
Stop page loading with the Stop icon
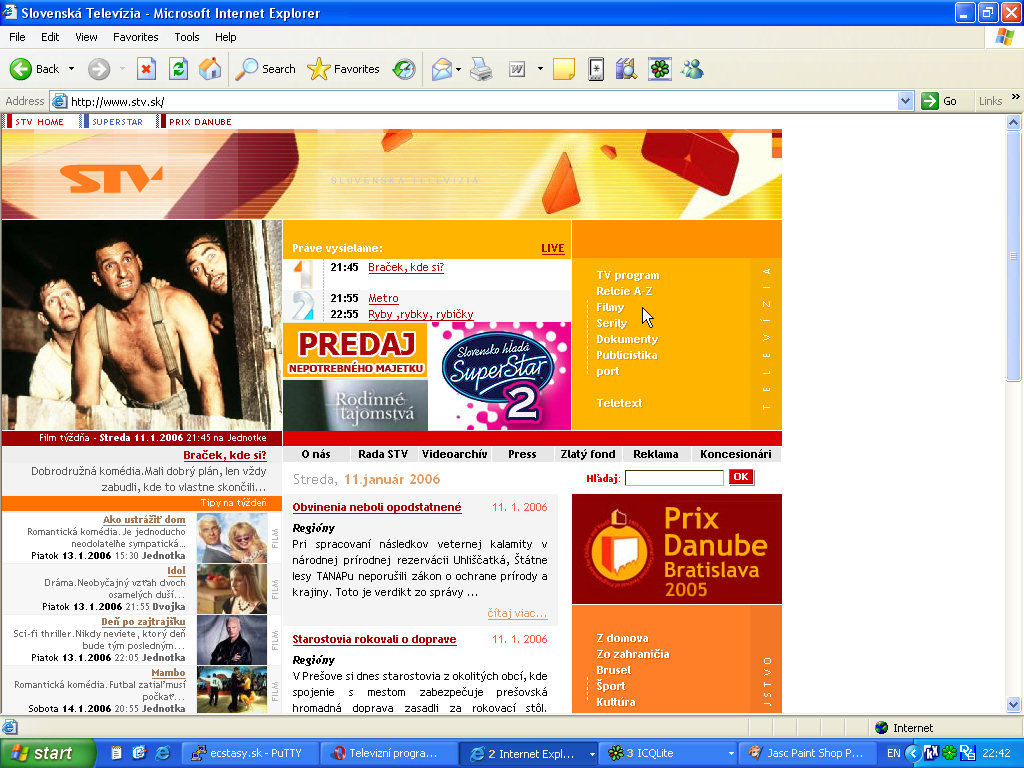146,69
